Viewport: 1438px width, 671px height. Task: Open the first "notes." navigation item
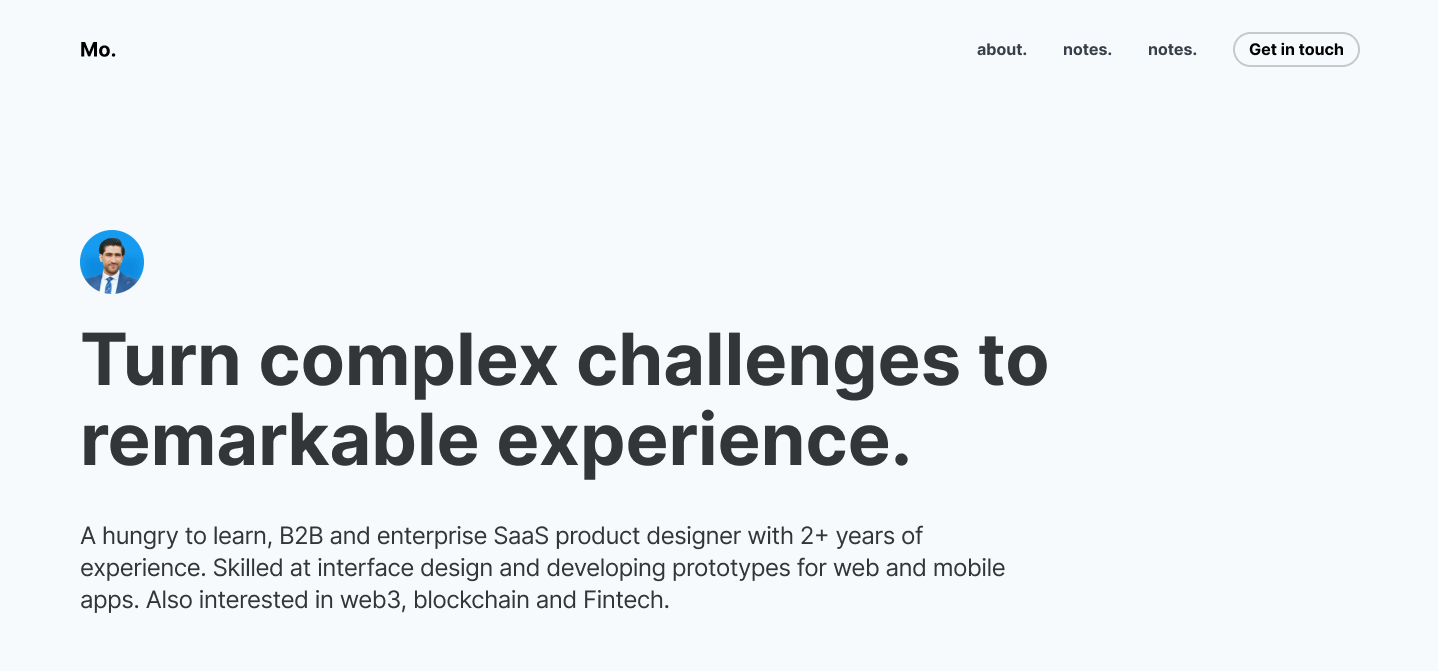(x=1086, y=49)
